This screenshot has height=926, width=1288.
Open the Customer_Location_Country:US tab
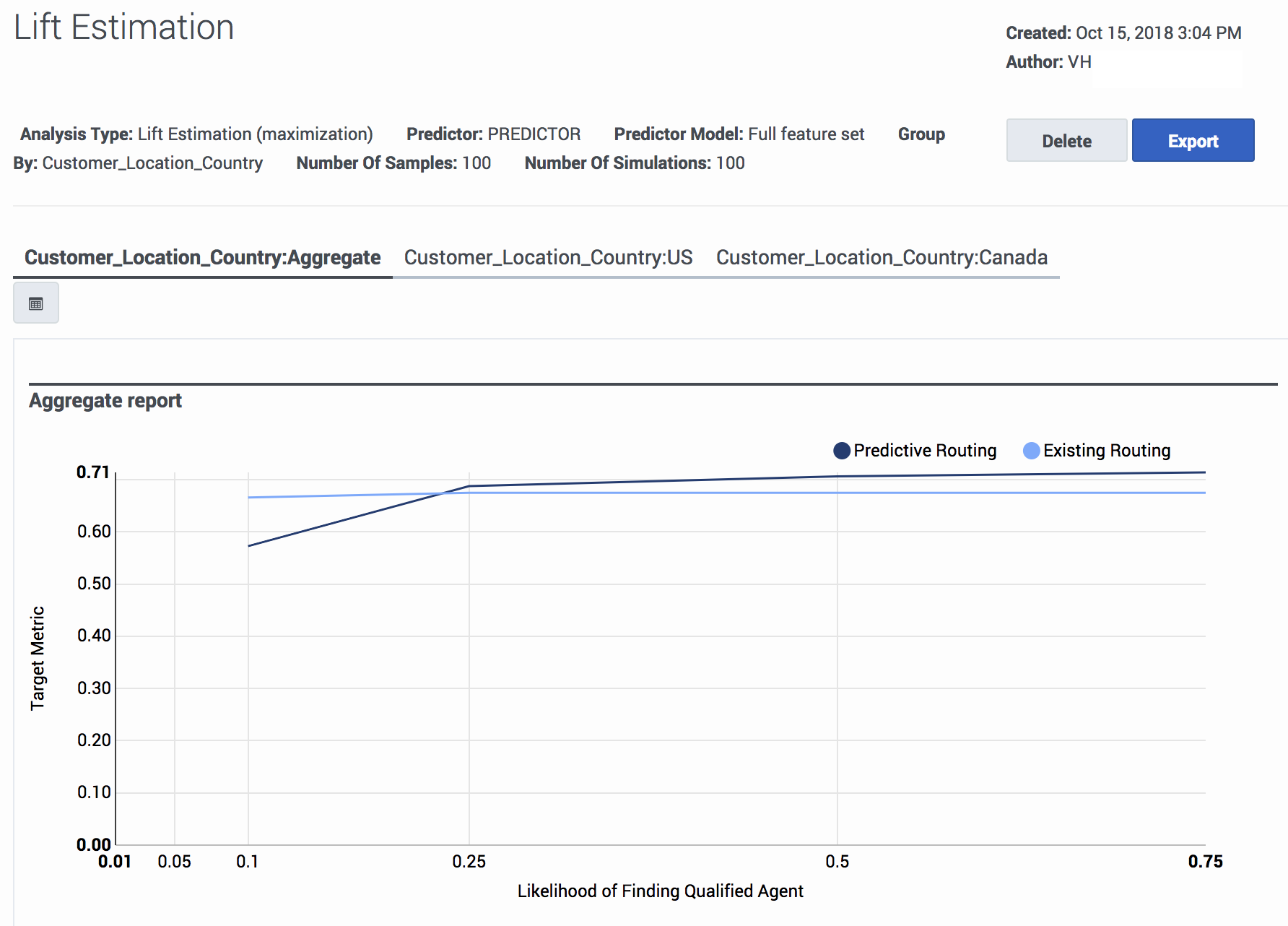tap(548, 257)
